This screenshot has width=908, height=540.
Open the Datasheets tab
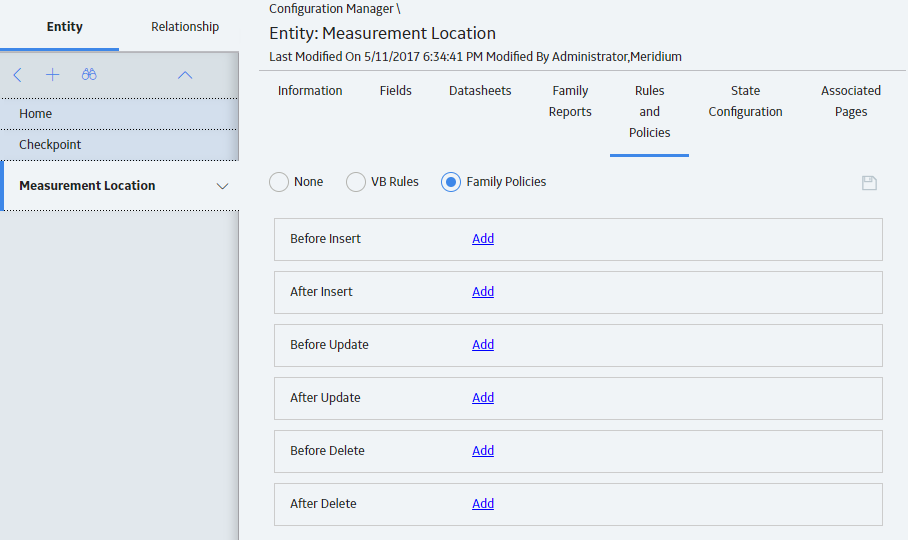[x=480, y=91]
